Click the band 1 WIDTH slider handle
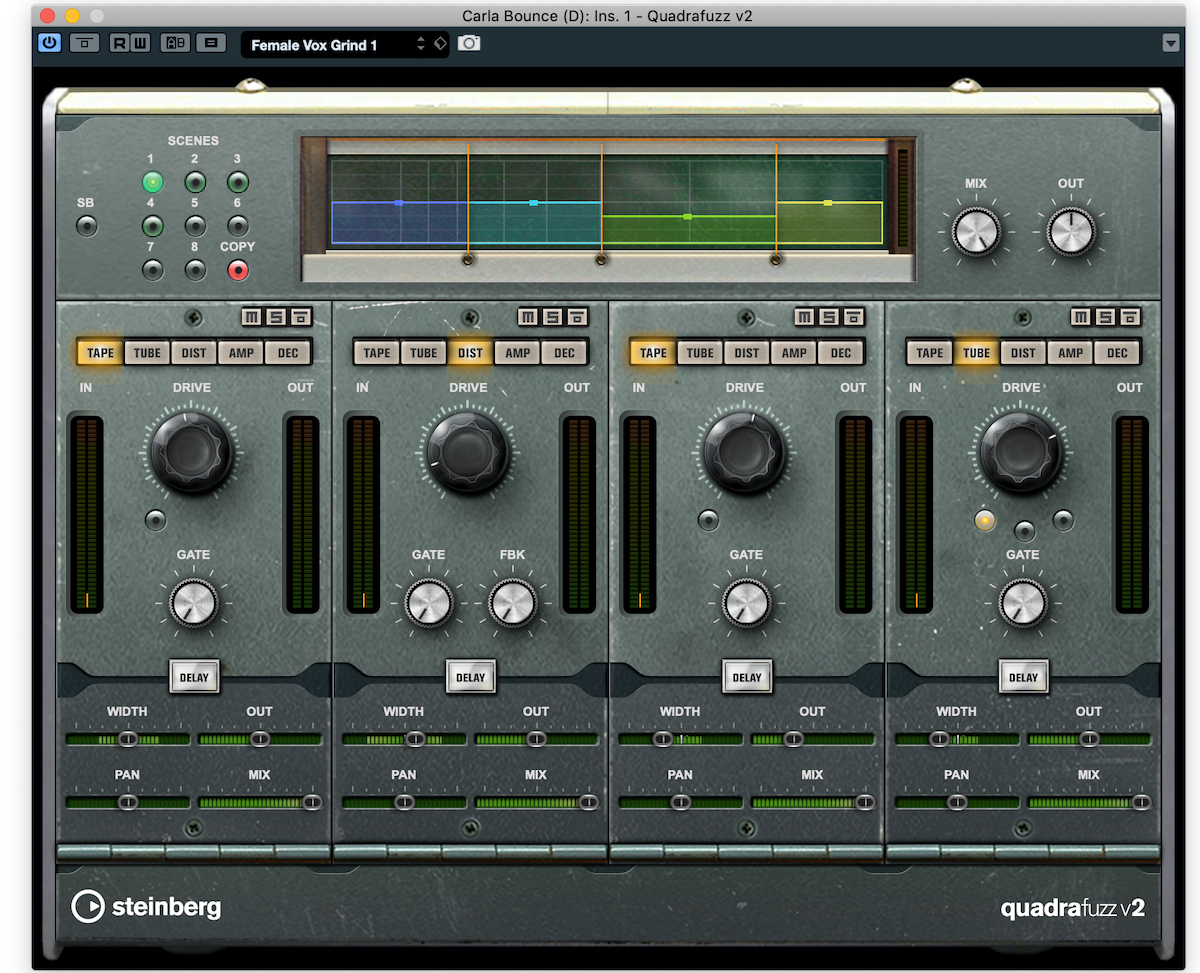The width and height of the screenshot is (1200, 973). point(128,739)
